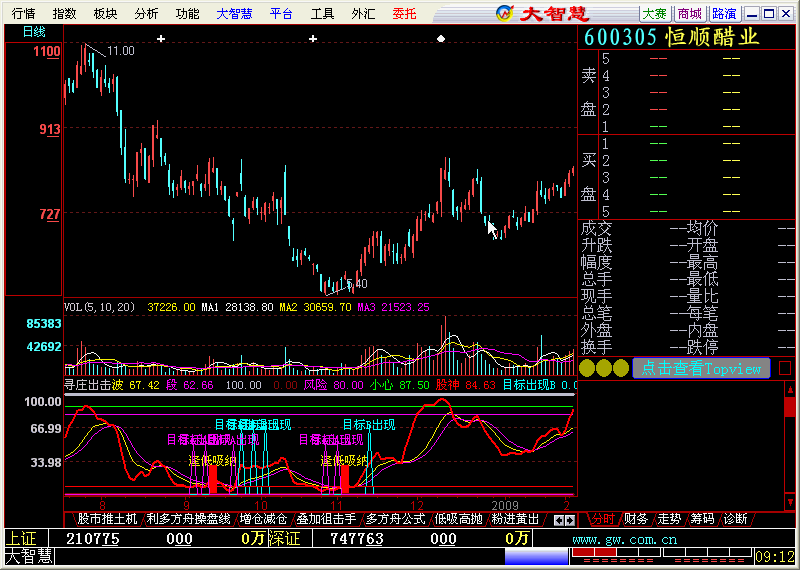Click the 买盘 bid section label
This screenshot has height=570, width=800.
point(589,177)
